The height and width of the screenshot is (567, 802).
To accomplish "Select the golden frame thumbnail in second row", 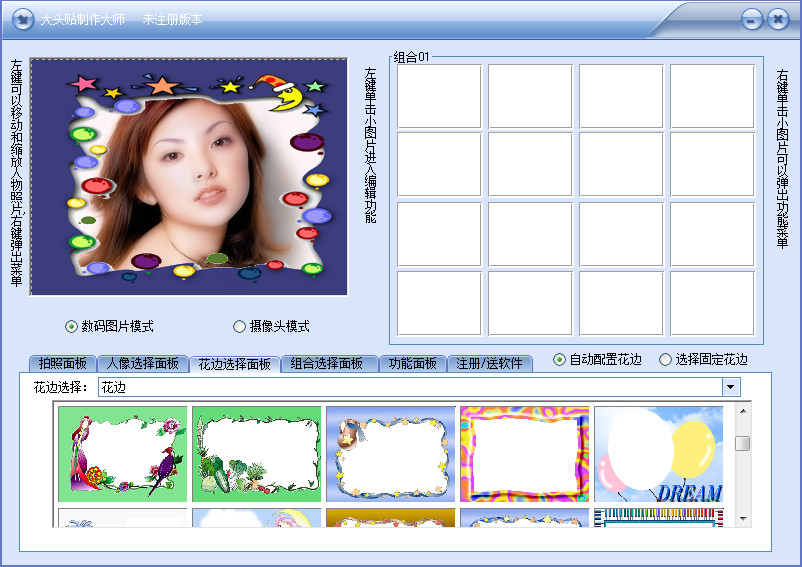I will 391,517.
